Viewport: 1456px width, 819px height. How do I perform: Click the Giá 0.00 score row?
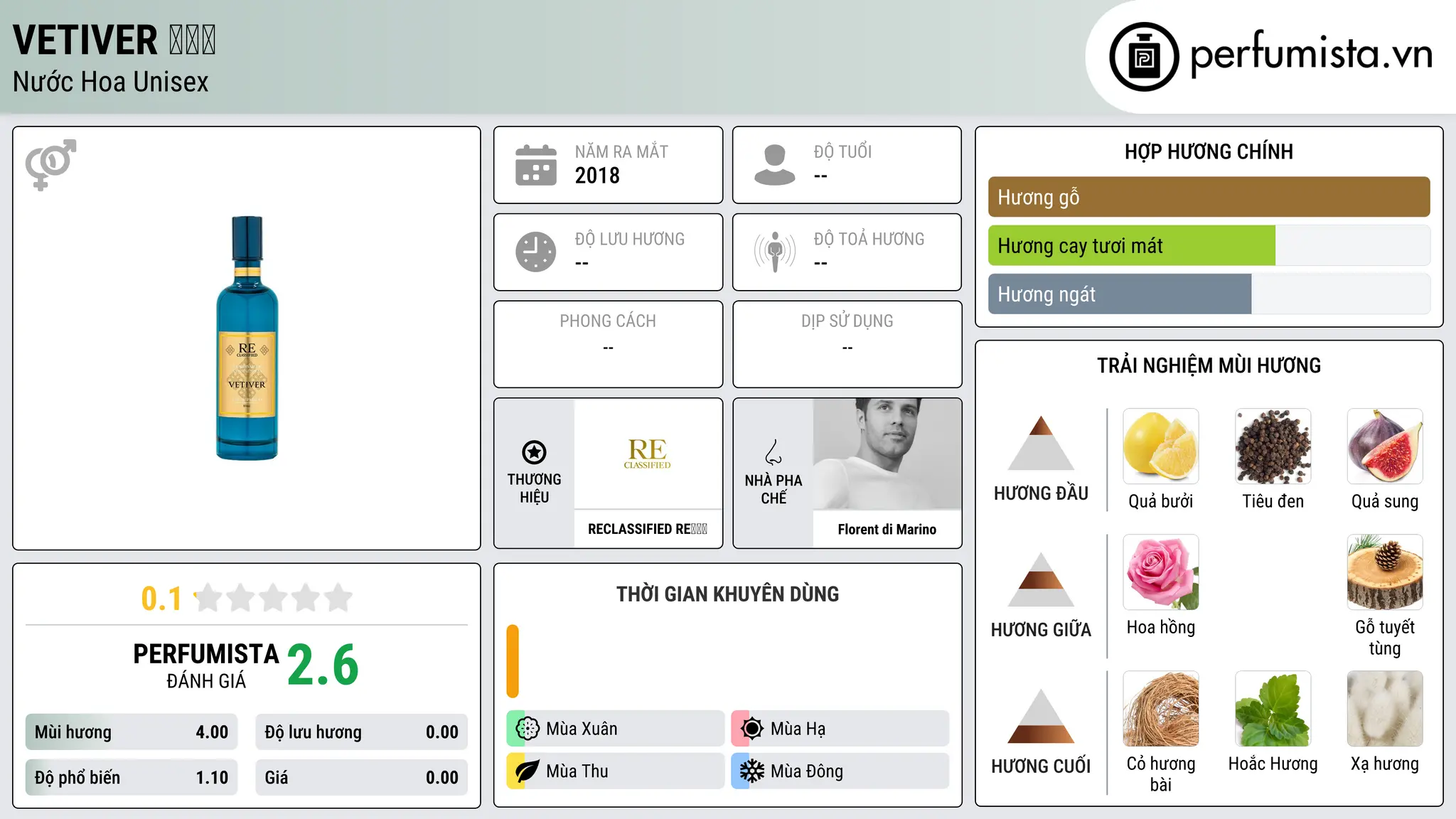362,778
